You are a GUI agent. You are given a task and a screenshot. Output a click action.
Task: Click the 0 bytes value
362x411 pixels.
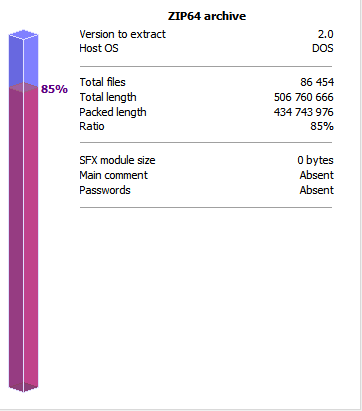[315, 160]
